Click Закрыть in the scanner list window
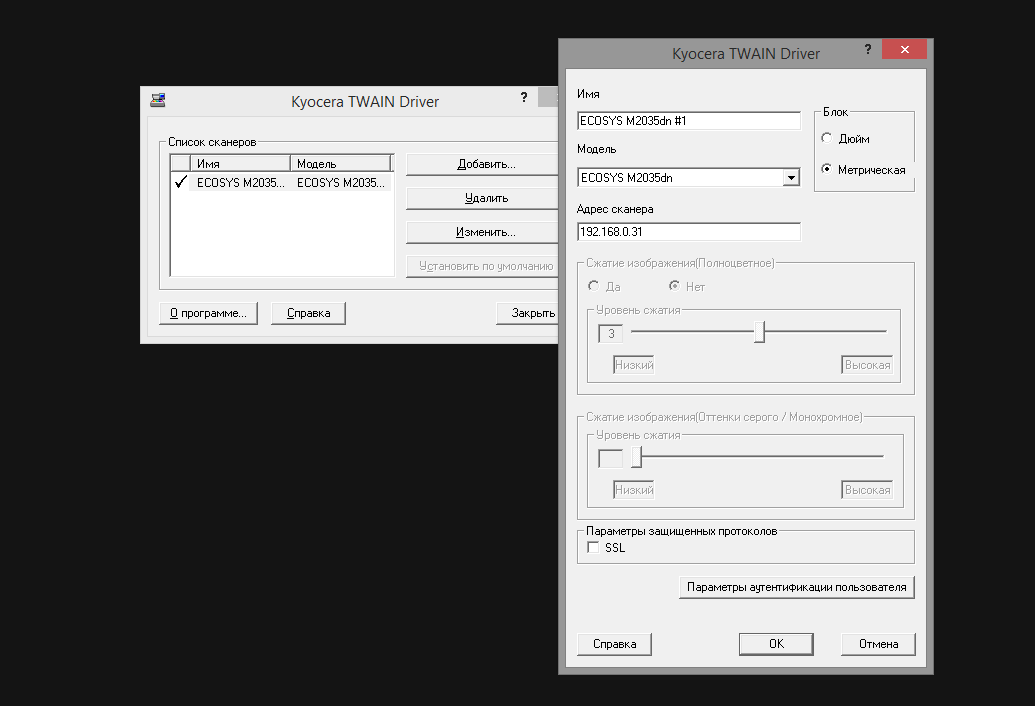Image resolution: width=1035 pixels, height=706 pixels. point(527,313)
